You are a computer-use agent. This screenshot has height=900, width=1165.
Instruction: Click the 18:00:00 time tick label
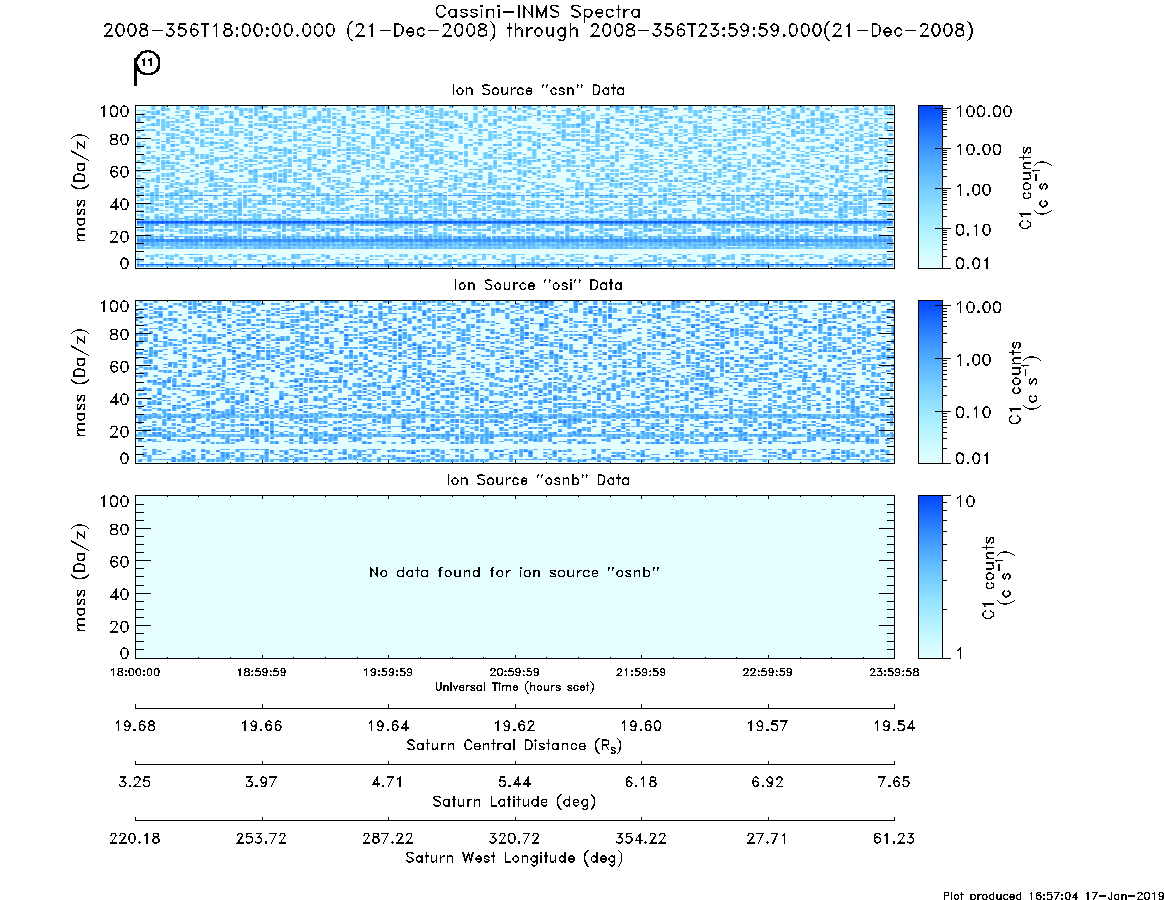(x=135, y=672)
